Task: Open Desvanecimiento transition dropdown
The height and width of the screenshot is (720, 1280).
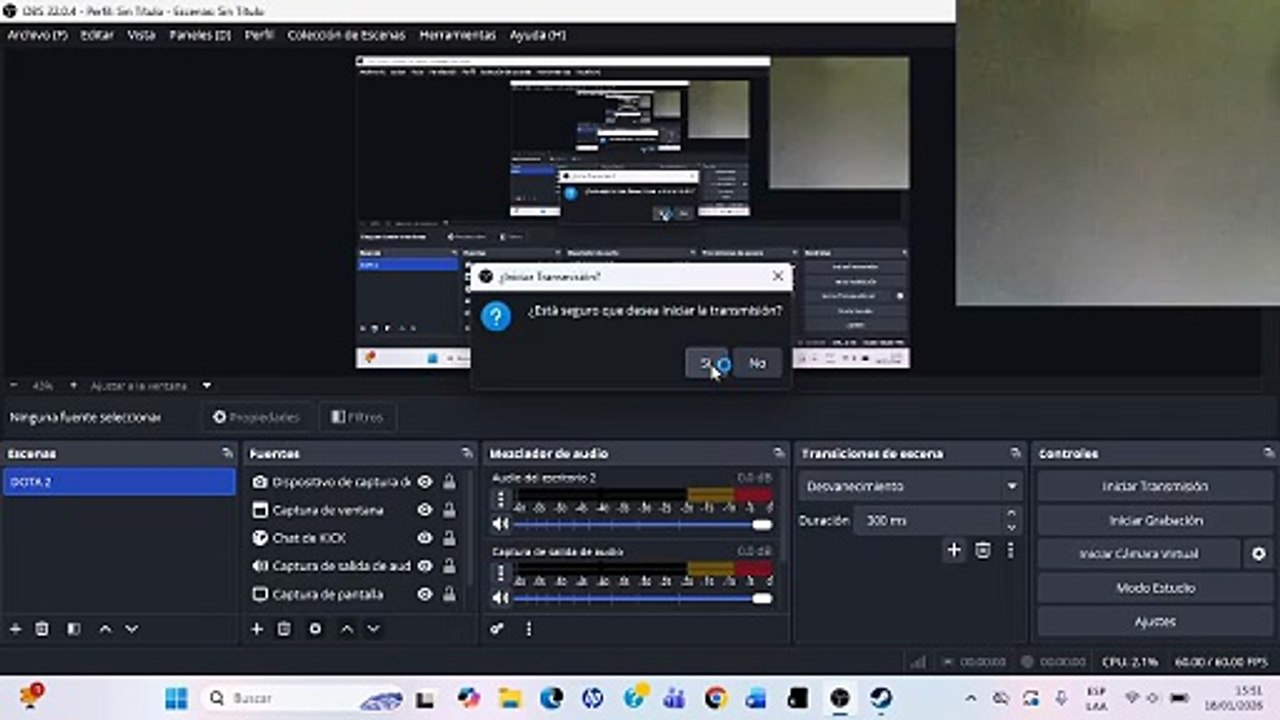Action: point(910,486)
